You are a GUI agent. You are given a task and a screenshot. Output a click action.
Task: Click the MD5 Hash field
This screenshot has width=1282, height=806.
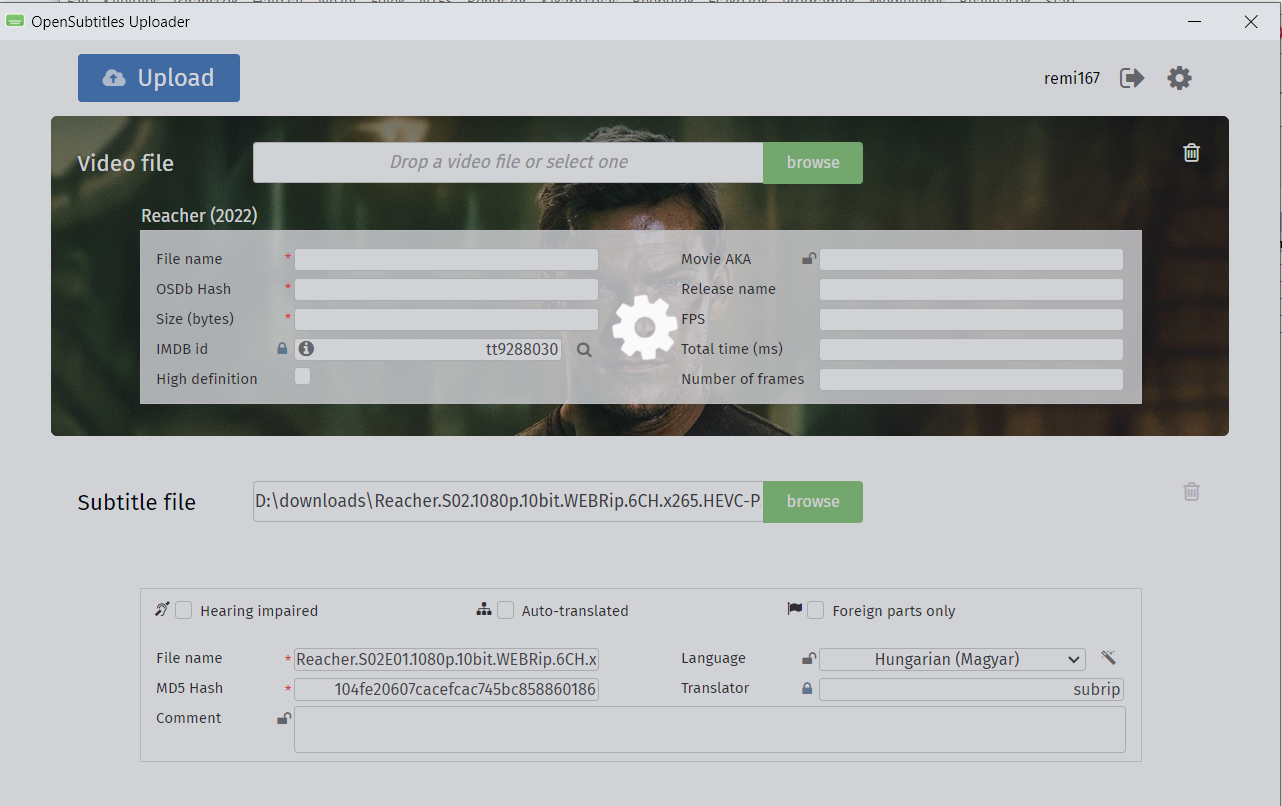point(446,689)
